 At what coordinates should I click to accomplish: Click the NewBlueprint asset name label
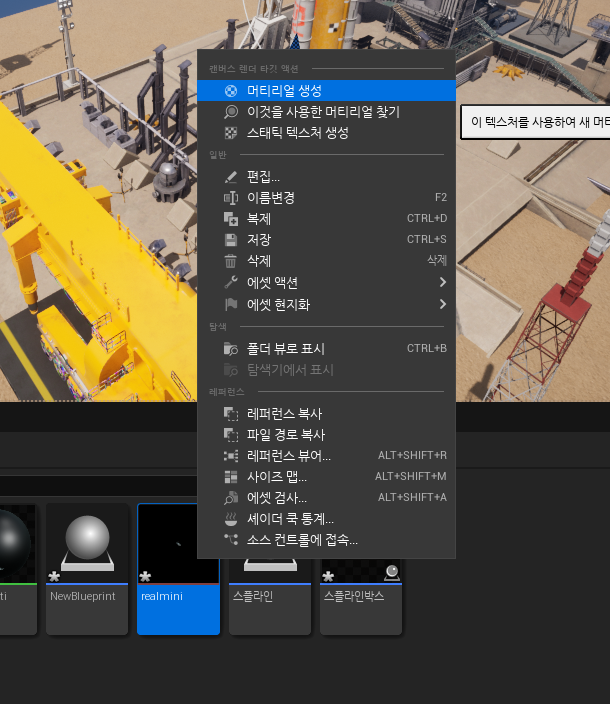pyautogui.click(x=83, y=596)
